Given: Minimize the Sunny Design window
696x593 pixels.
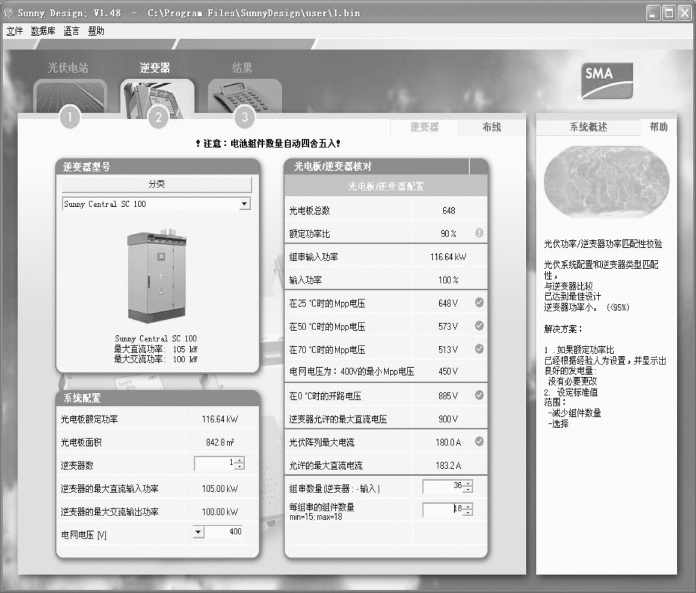Looking at the screenshot, I should pos(652,12).
